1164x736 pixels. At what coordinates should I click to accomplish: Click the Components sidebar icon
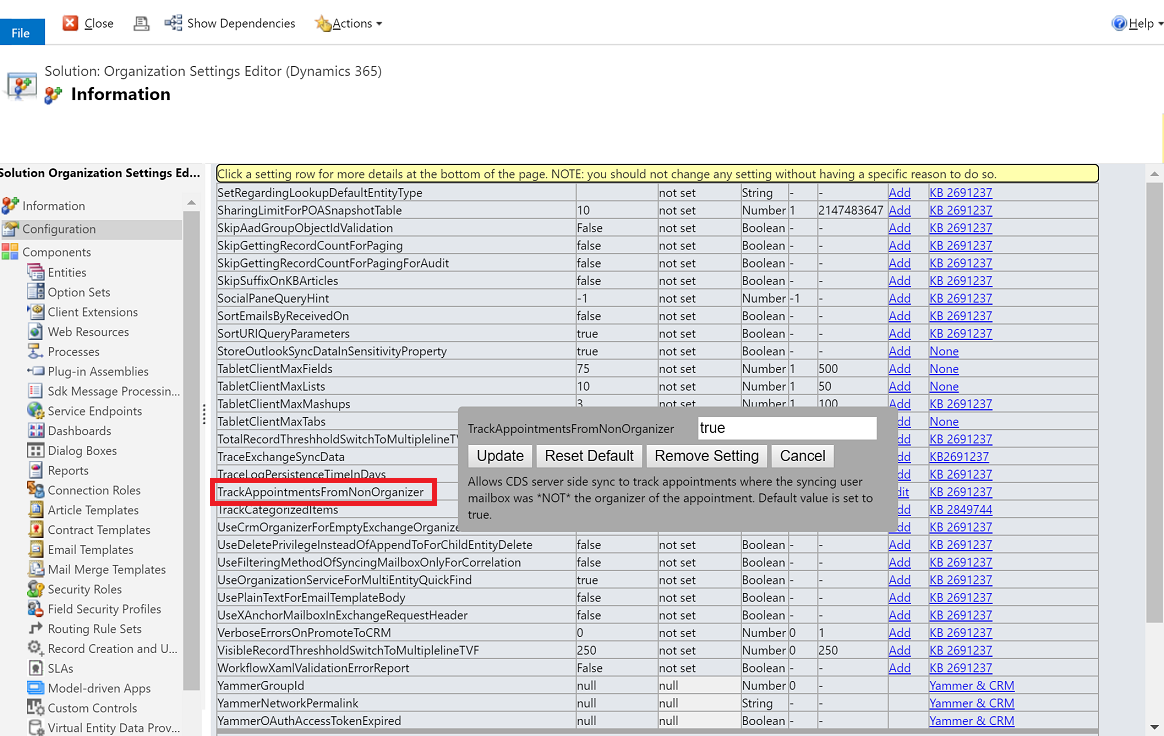10,252
